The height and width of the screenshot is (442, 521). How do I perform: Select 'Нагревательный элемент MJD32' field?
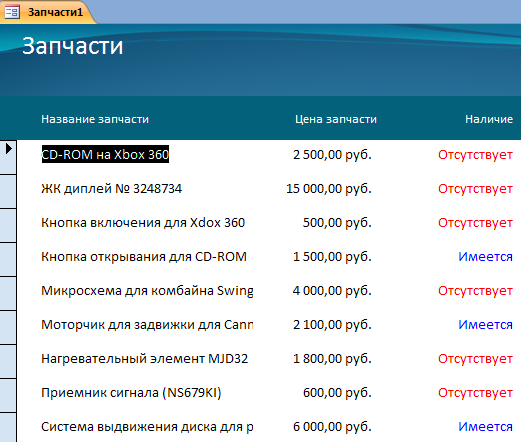click(144, 359)
